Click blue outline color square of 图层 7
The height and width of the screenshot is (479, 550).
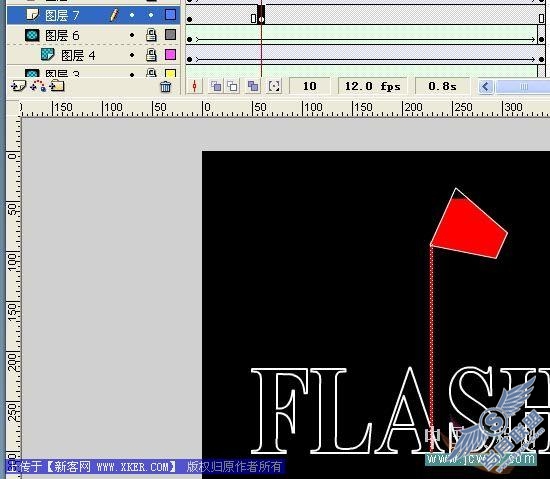[170, 15]
